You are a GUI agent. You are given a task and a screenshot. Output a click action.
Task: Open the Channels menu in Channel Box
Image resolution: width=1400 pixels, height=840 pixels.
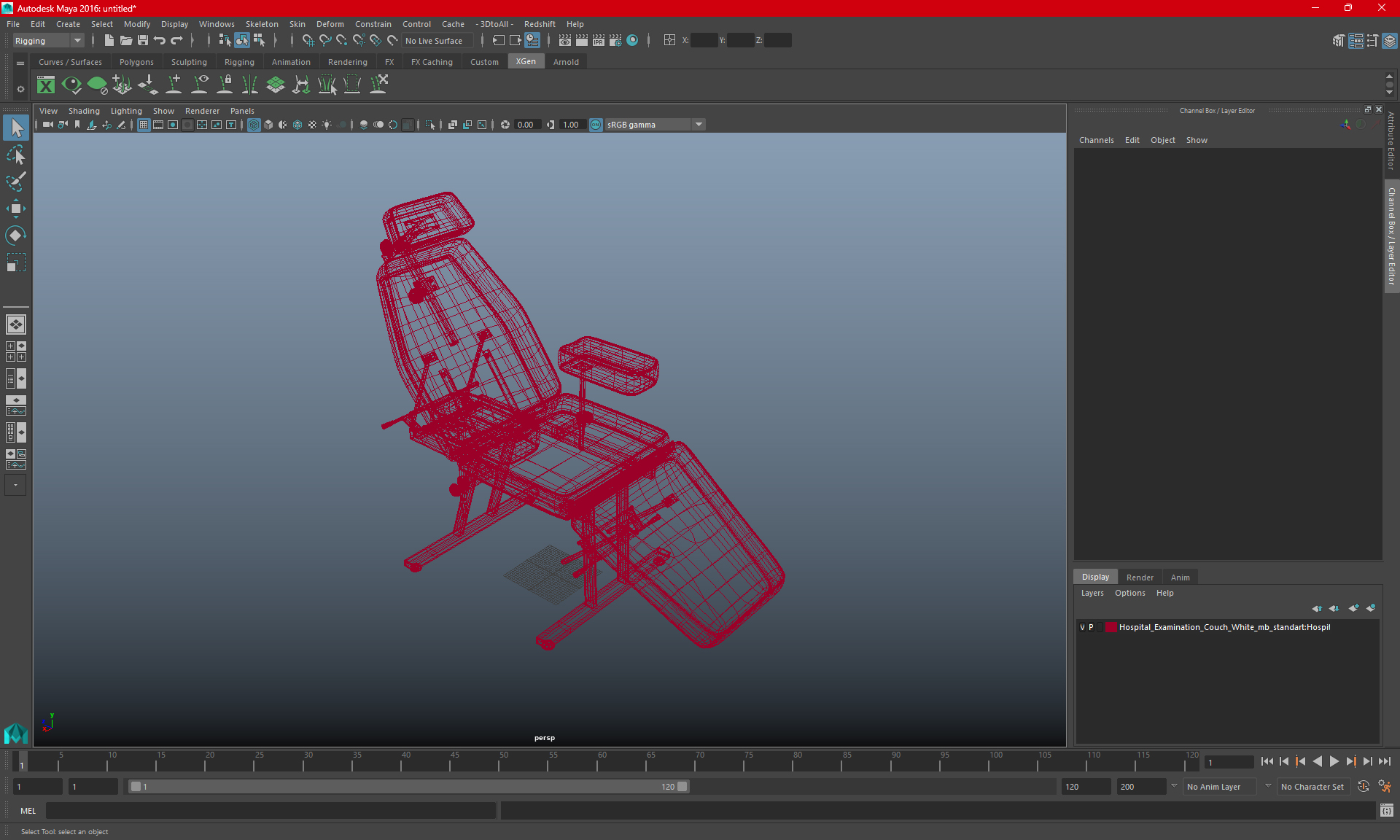click(1096, 140)
